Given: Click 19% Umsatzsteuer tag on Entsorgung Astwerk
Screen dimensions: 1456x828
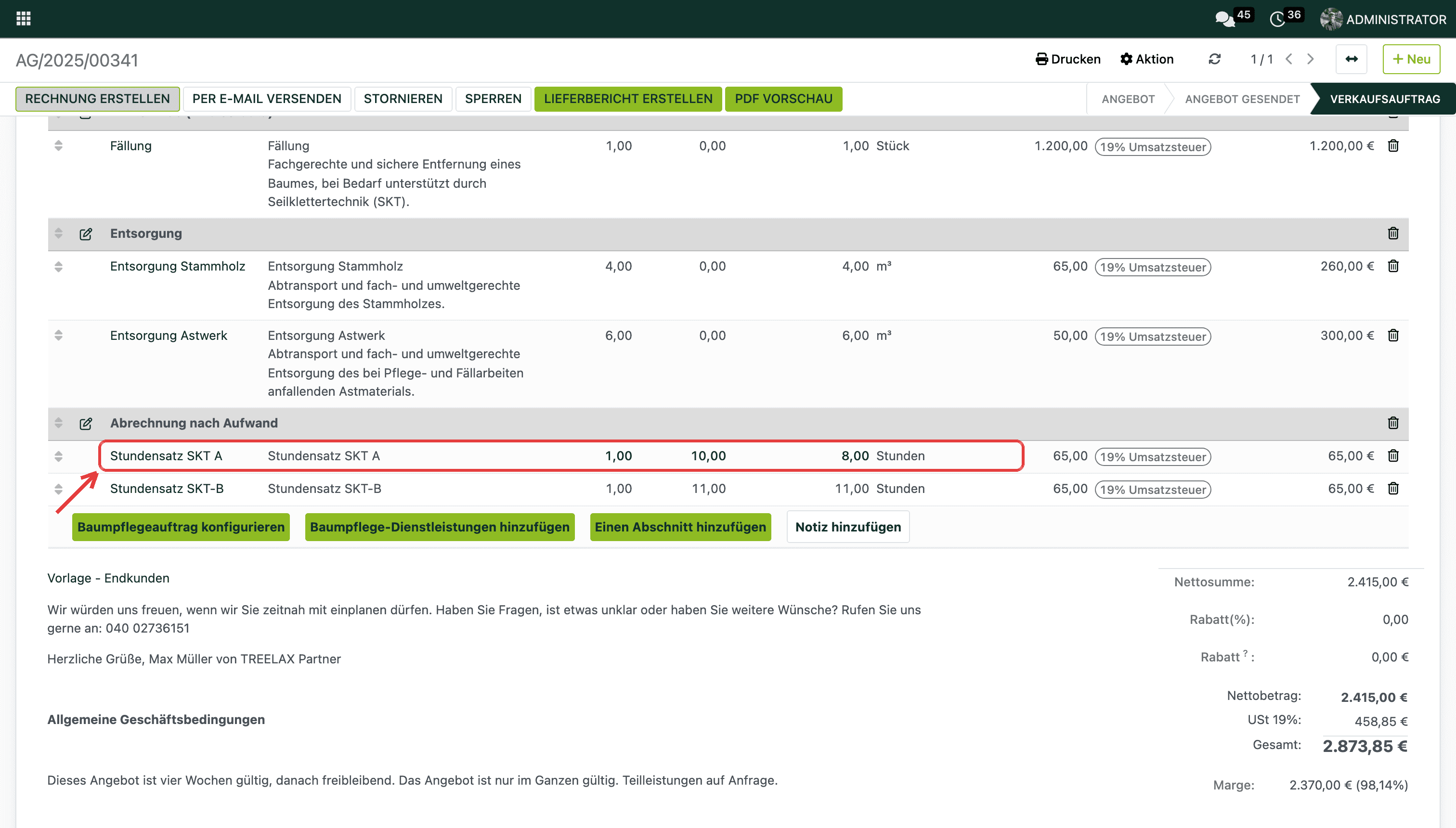Looking at the screenshot, I should pos(1153,336).
